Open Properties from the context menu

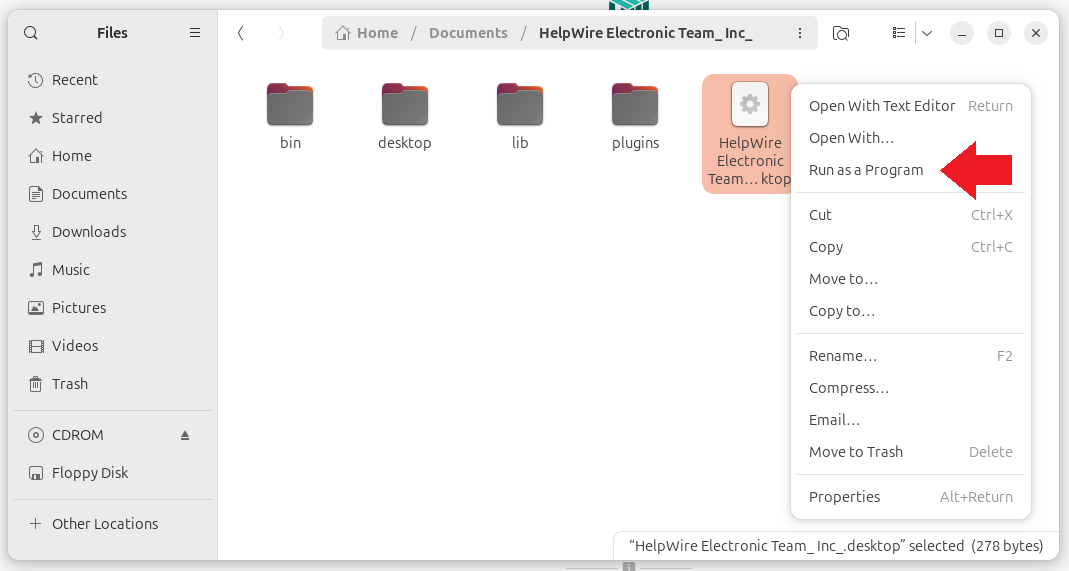coord(911,497)
